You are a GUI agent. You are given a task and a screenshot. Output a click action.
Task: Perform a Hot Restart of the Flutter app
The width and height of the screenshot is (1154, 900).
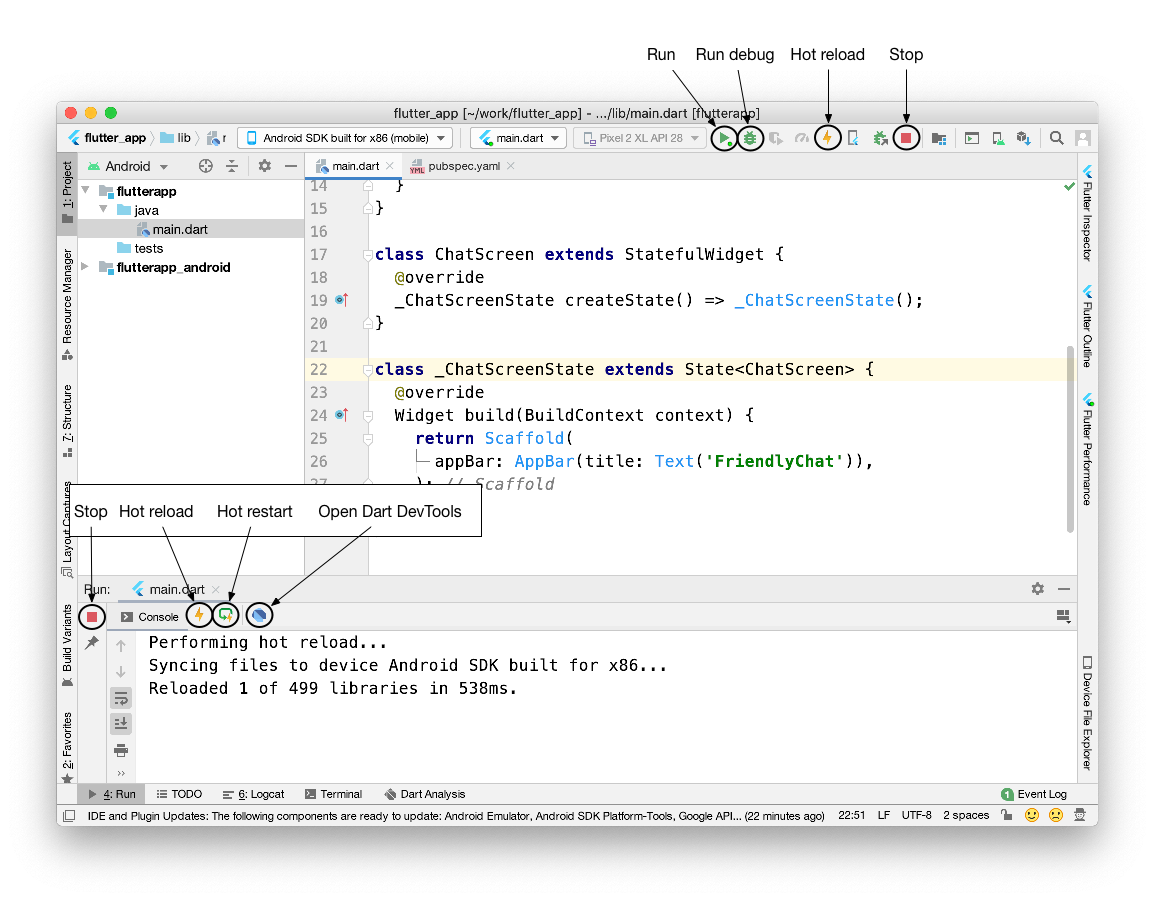pos(226,616)
